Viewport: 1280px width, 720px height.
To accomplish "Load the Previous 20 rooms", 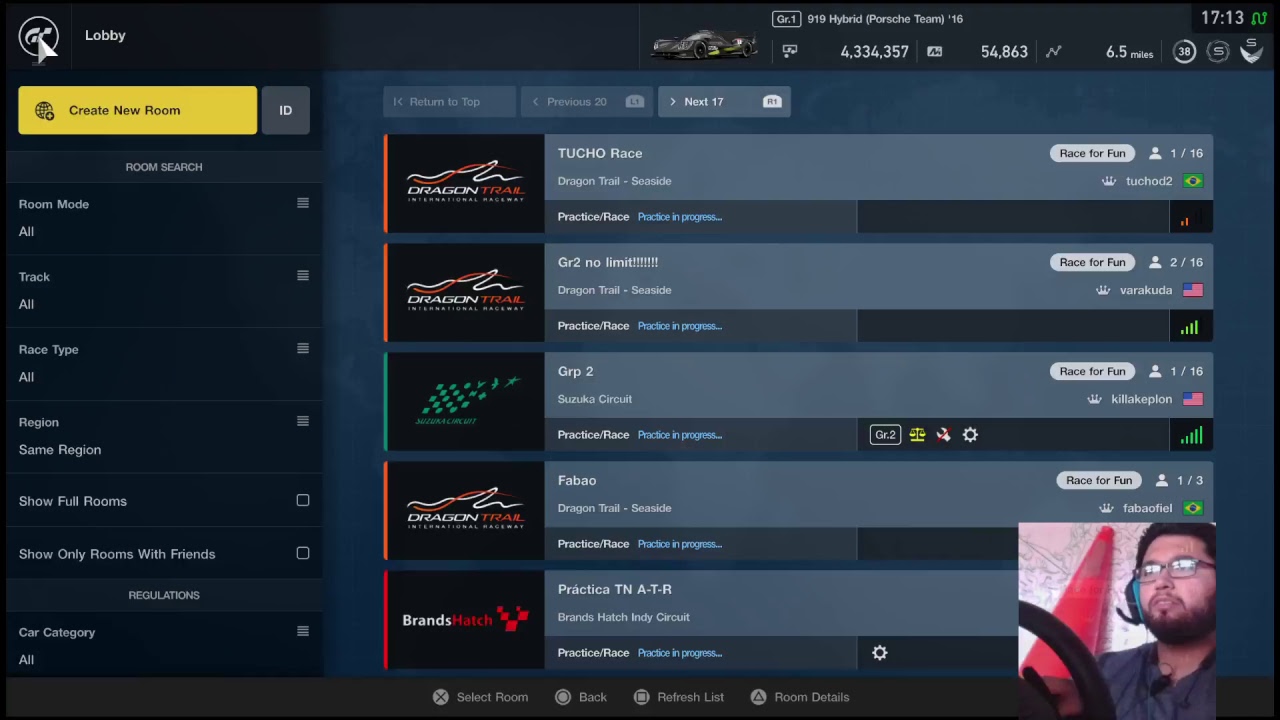I will (x=587, y=101).
